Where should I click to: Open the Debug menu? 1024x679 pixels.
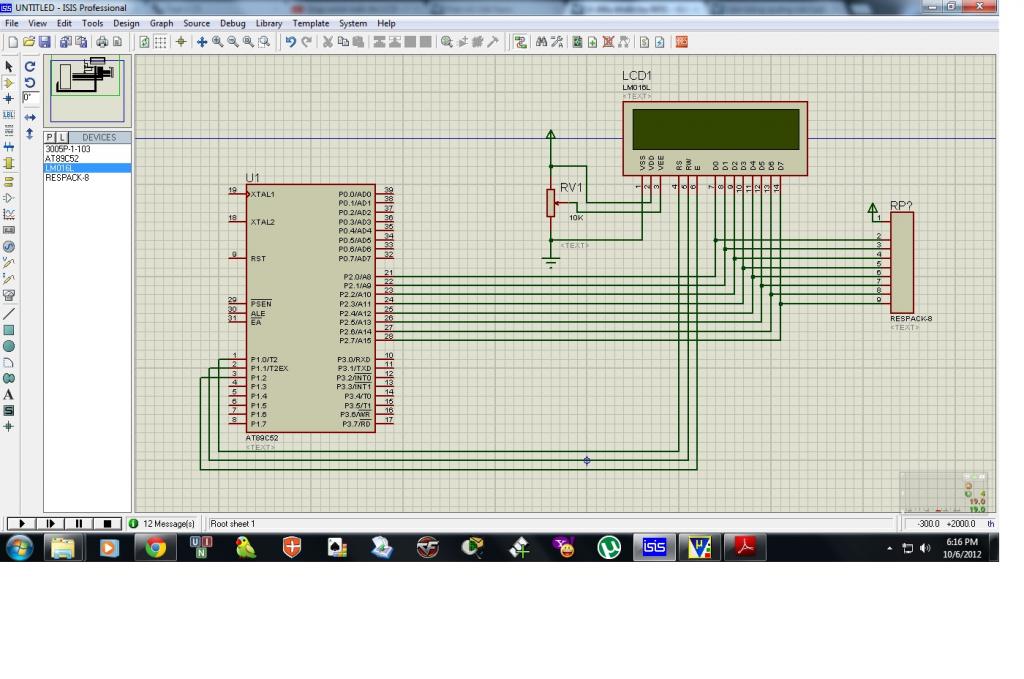click(231, 23)
